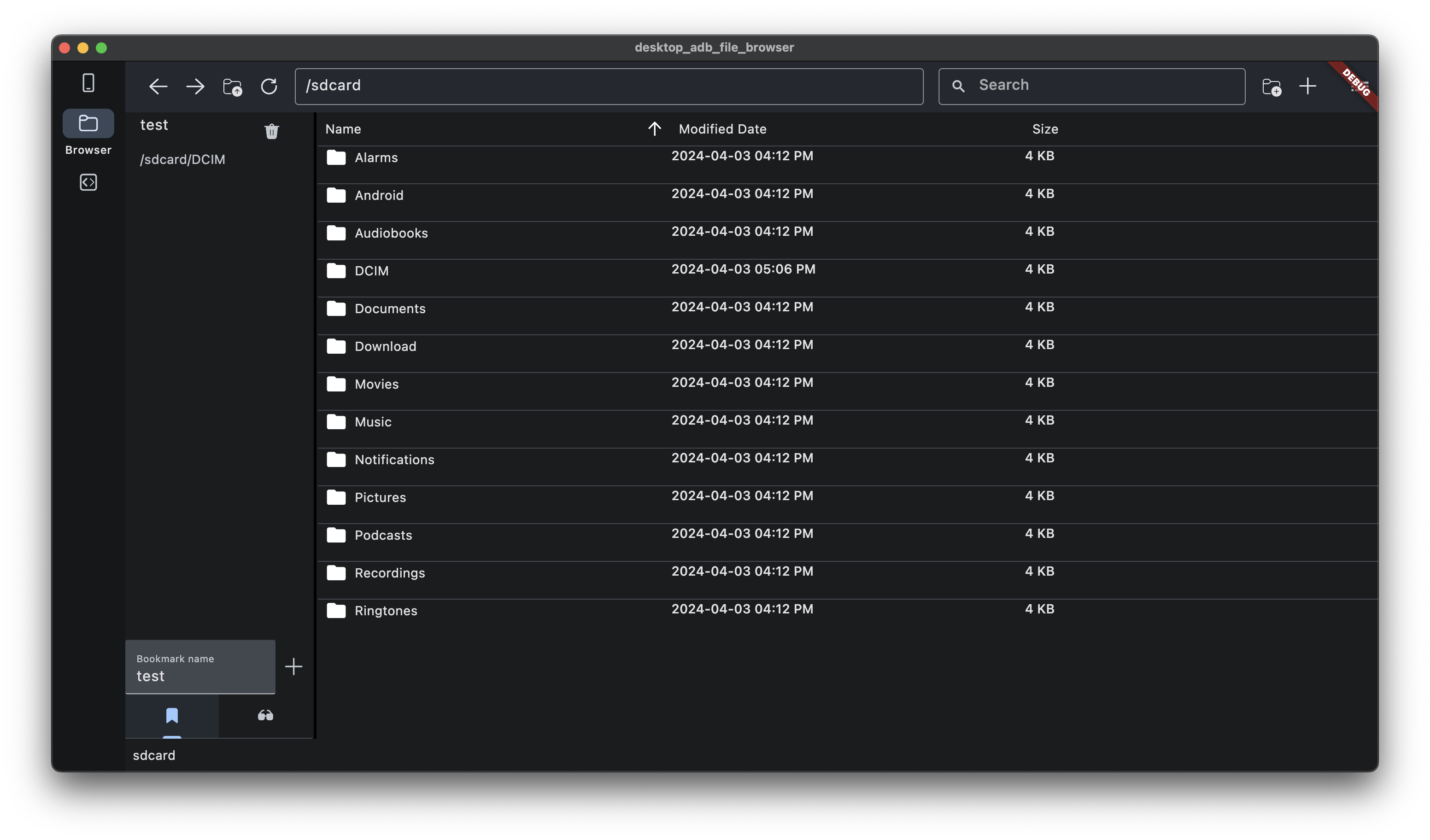Open the device selection phone icon

pyautogui.click(x=88, y=83)
